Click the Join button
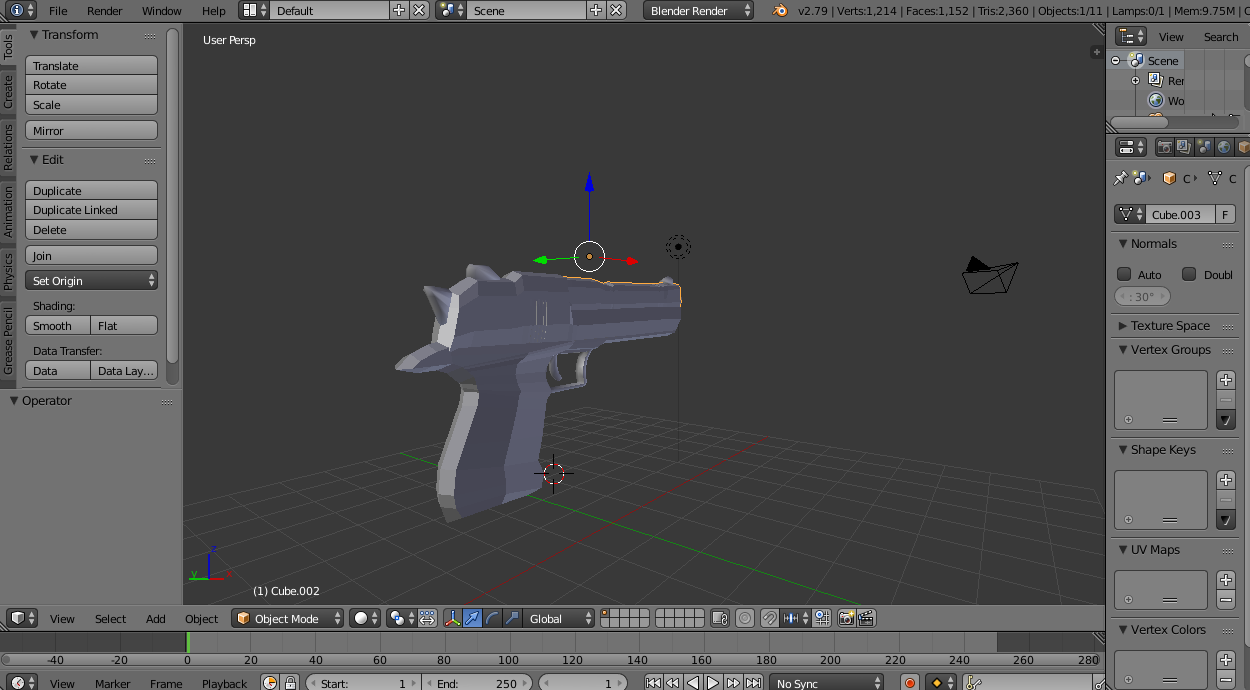Image resolution: width=1250 pixels, height=690 pixels. pos(91,255)
